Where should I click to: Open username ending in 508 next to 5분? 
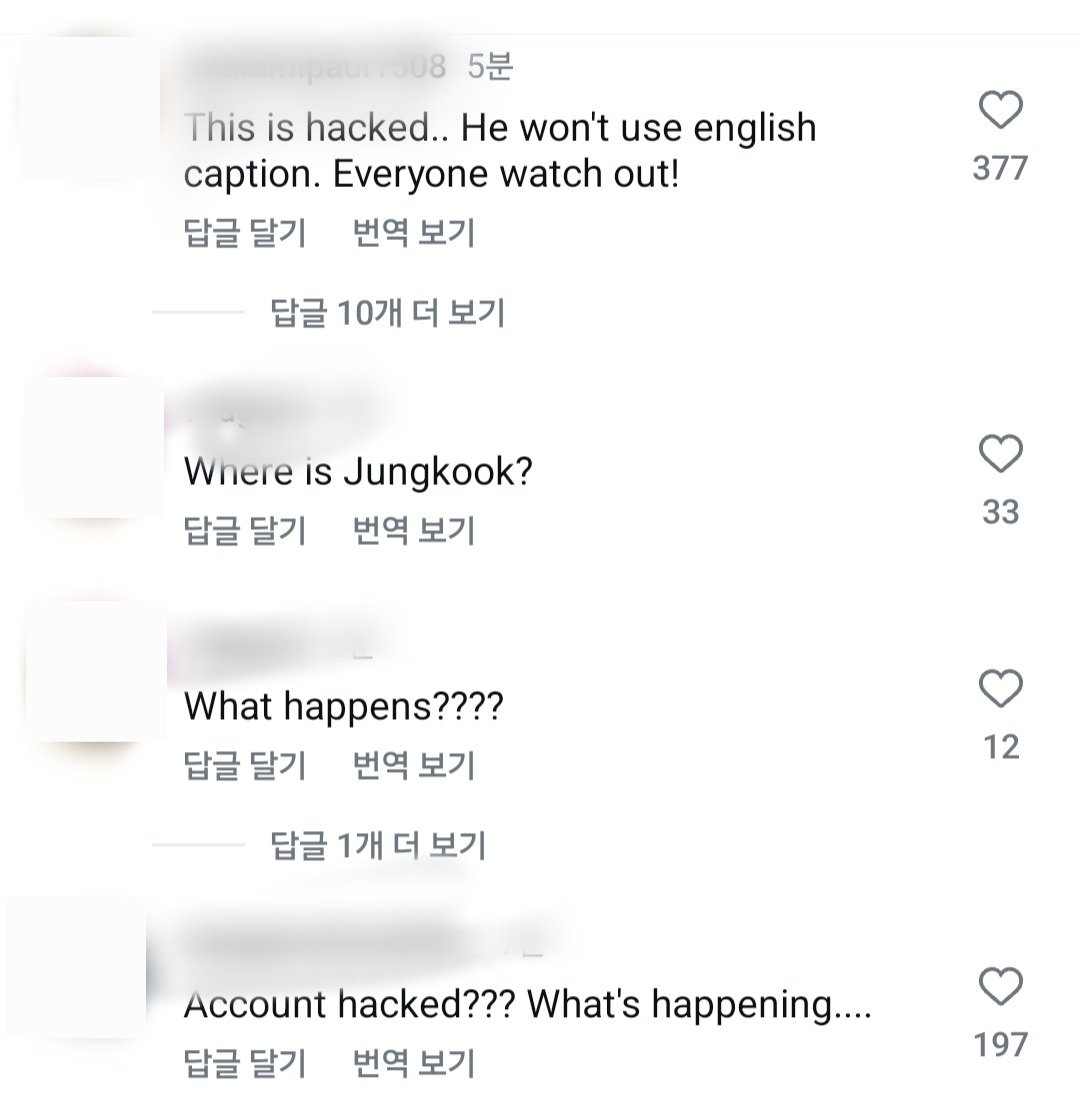[316, 67]
